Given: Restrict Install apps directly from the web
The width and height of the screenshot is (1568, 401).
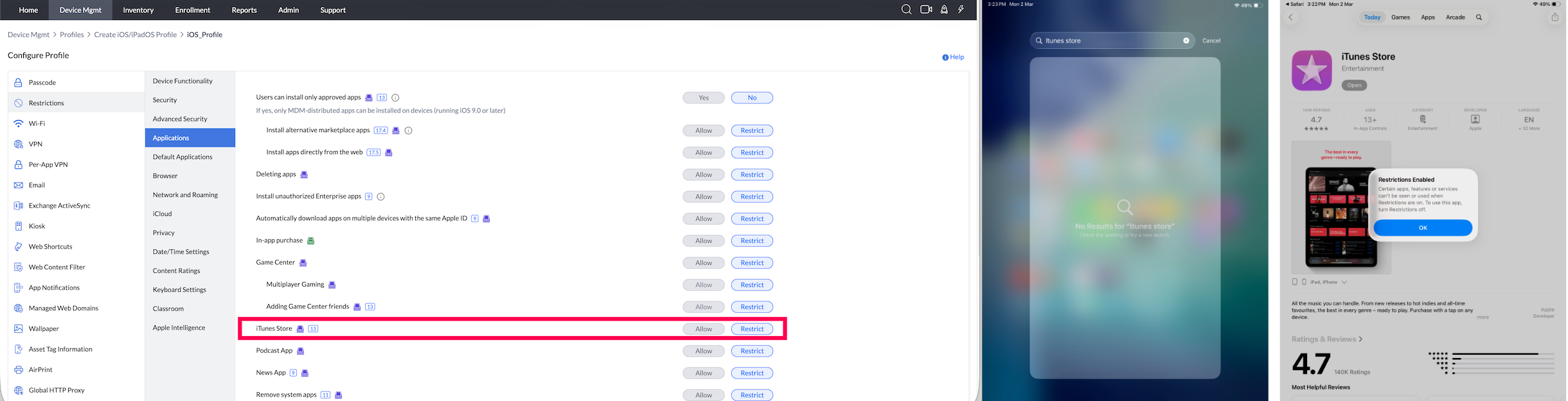Looking at the screenshot, I should point(752,153).
